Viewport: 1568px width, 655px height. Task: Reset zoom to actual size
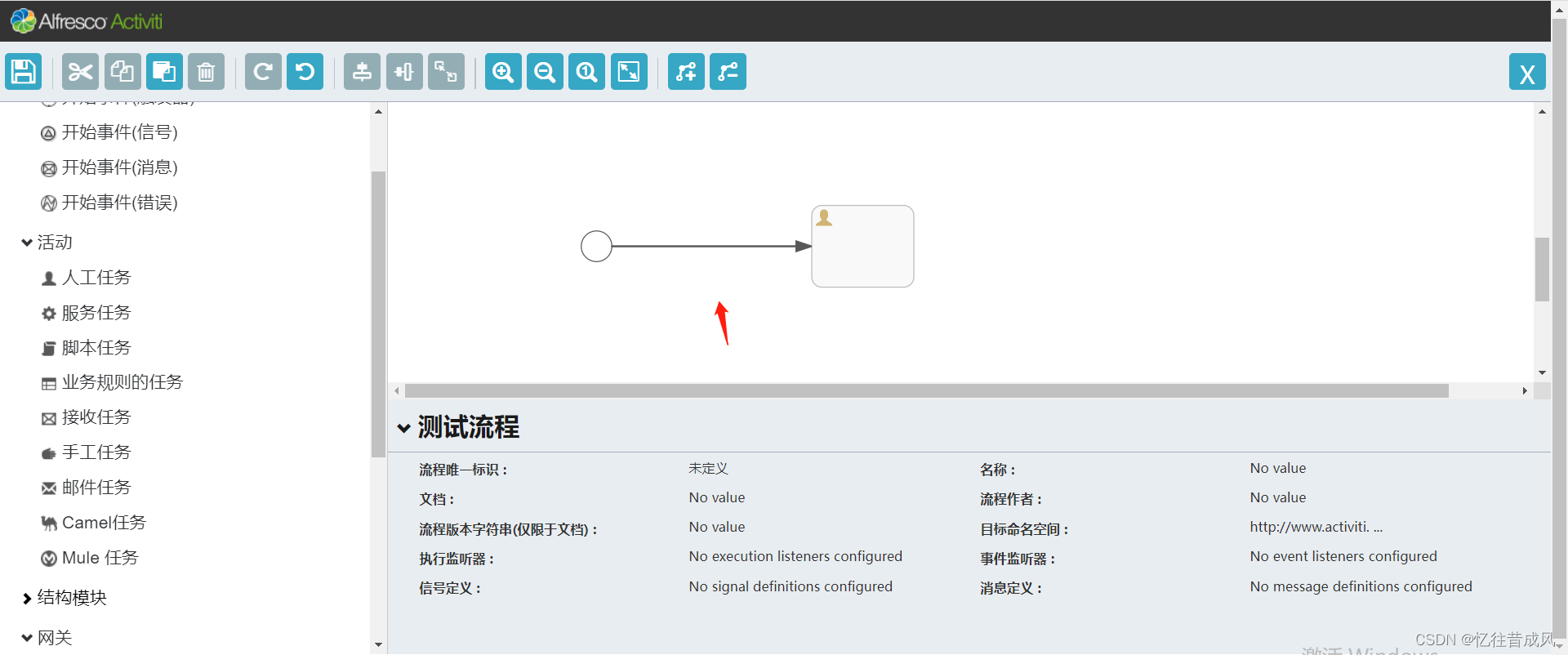tap(587, 72)
